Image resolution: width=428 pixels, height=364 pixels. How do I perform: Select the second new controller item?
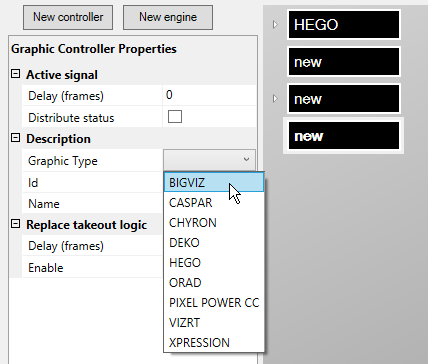click(x=344, y=99)
